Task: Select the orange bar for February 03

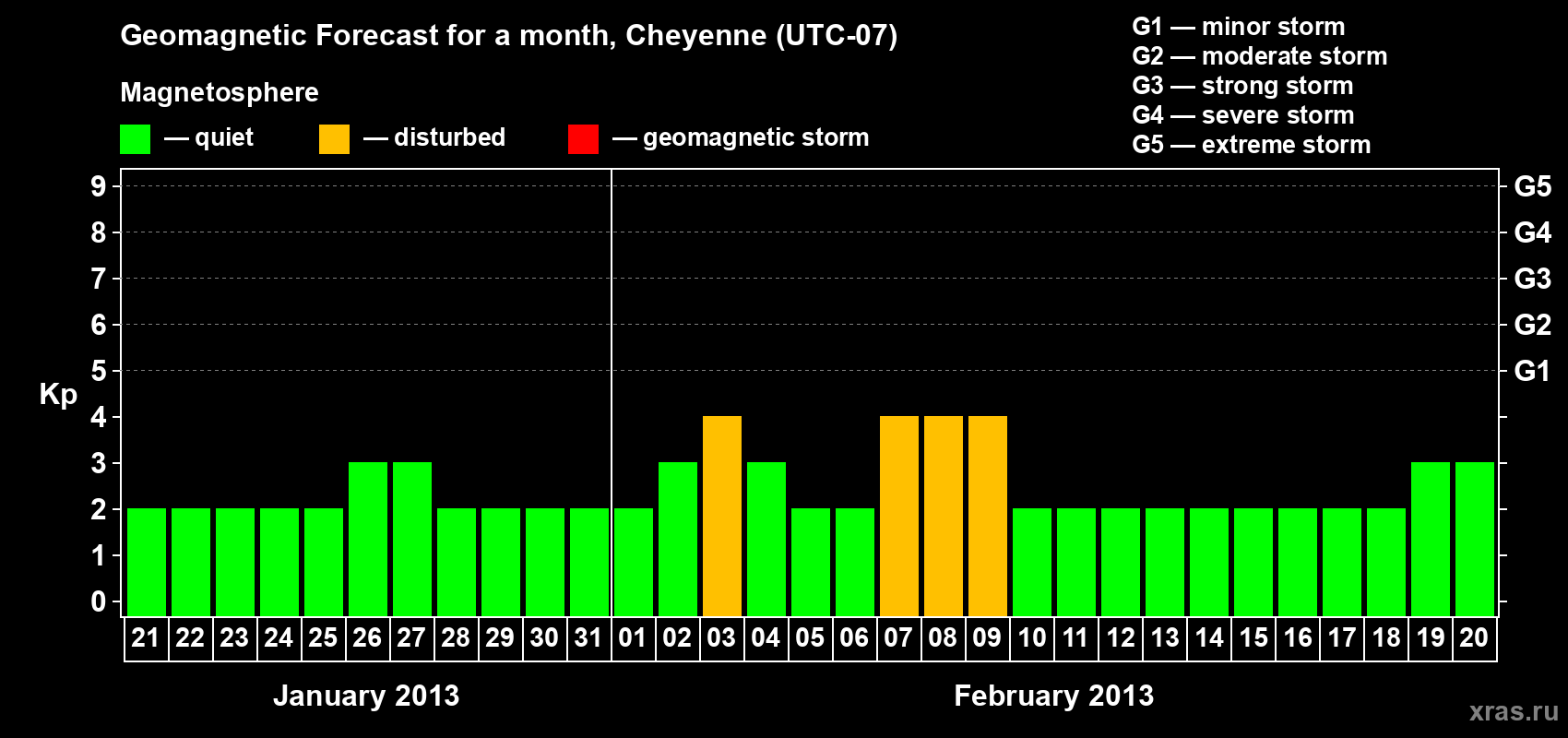Action: pos(722,517)
